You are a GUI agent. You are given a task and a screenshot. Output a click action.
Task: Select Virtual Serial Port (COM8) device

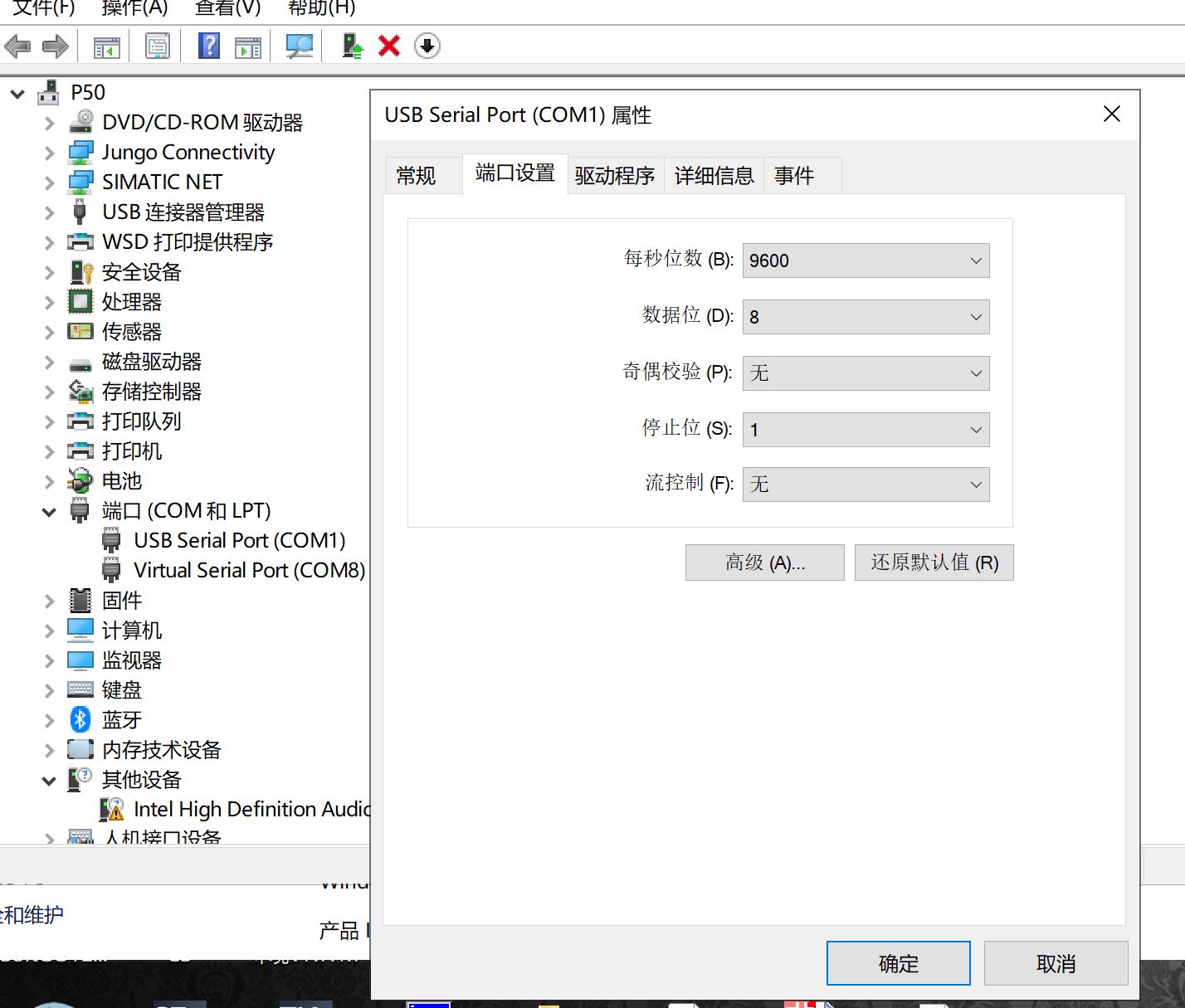pos(249,571)
